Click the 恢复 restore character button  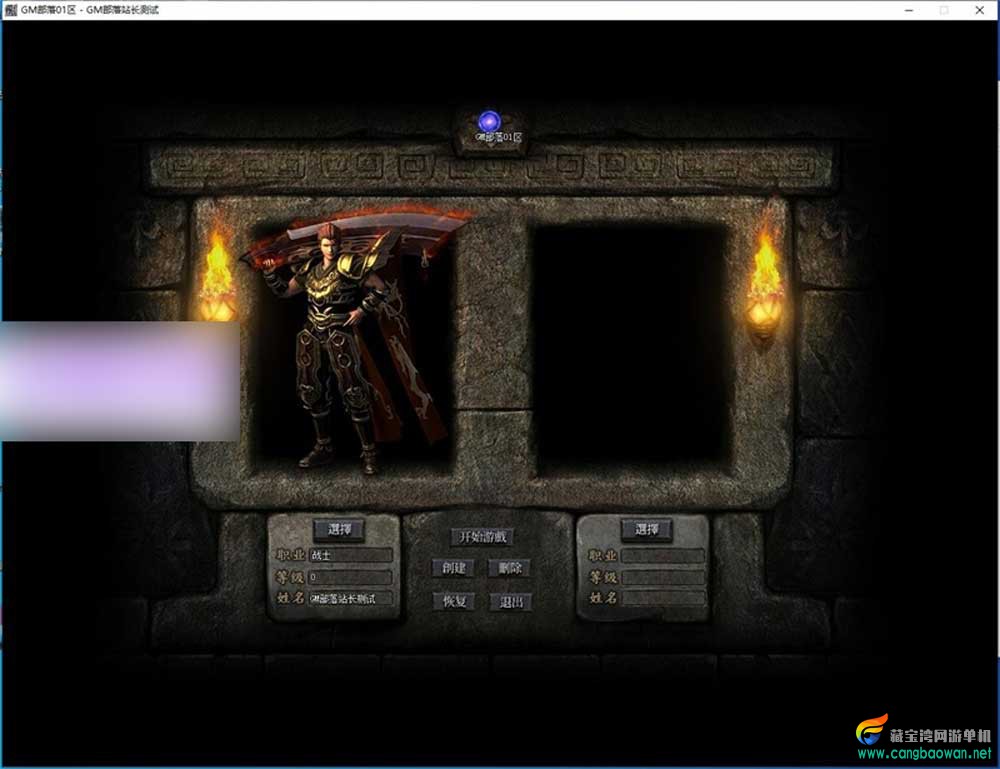454,601
